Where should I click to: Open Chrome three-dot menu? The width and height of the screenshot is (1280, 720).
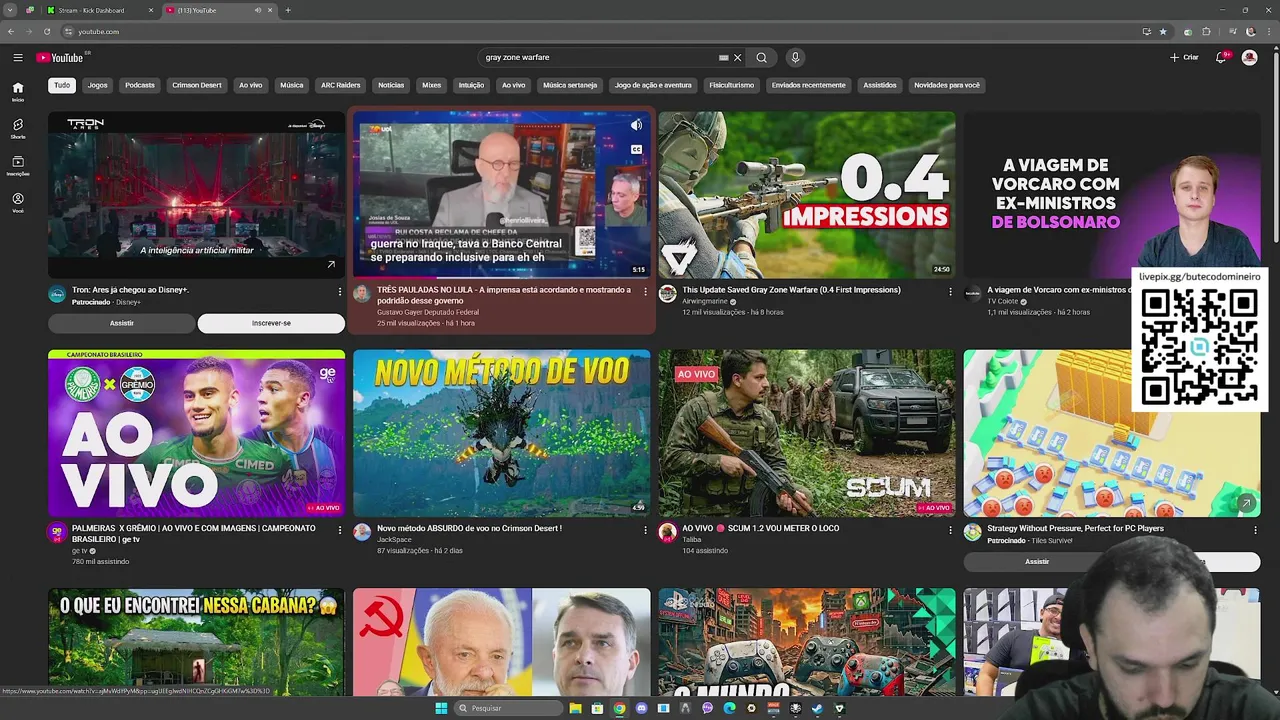(1267, 32)
